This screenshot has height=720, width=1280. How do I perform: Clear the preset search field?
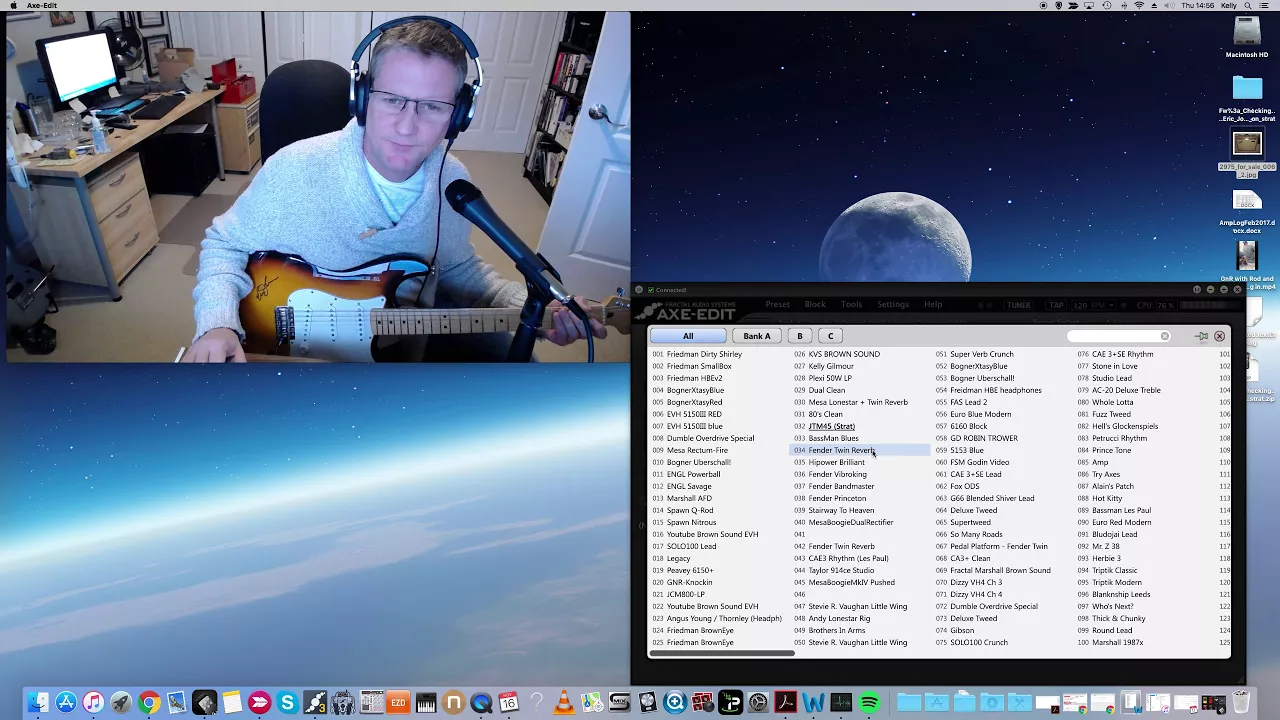[x=1164, y=336]
